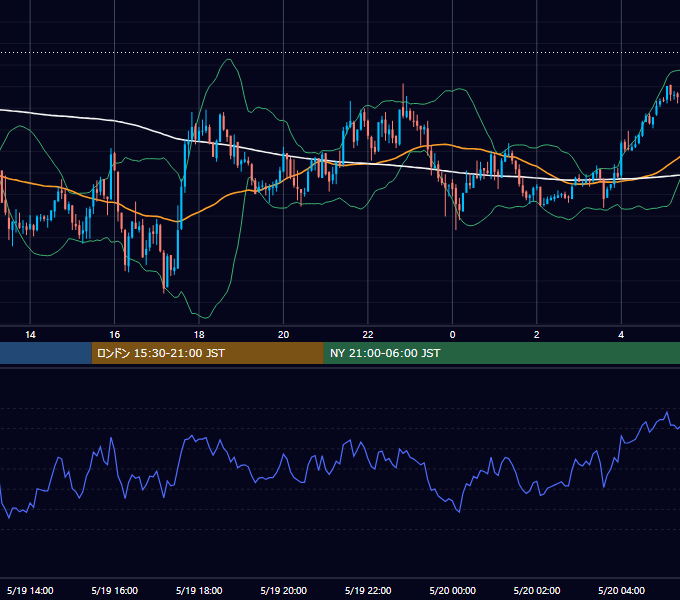This screenshot has width=680, height=600.
Task: Click the 5/19 16:00 date label
Action: coord(114,590)
